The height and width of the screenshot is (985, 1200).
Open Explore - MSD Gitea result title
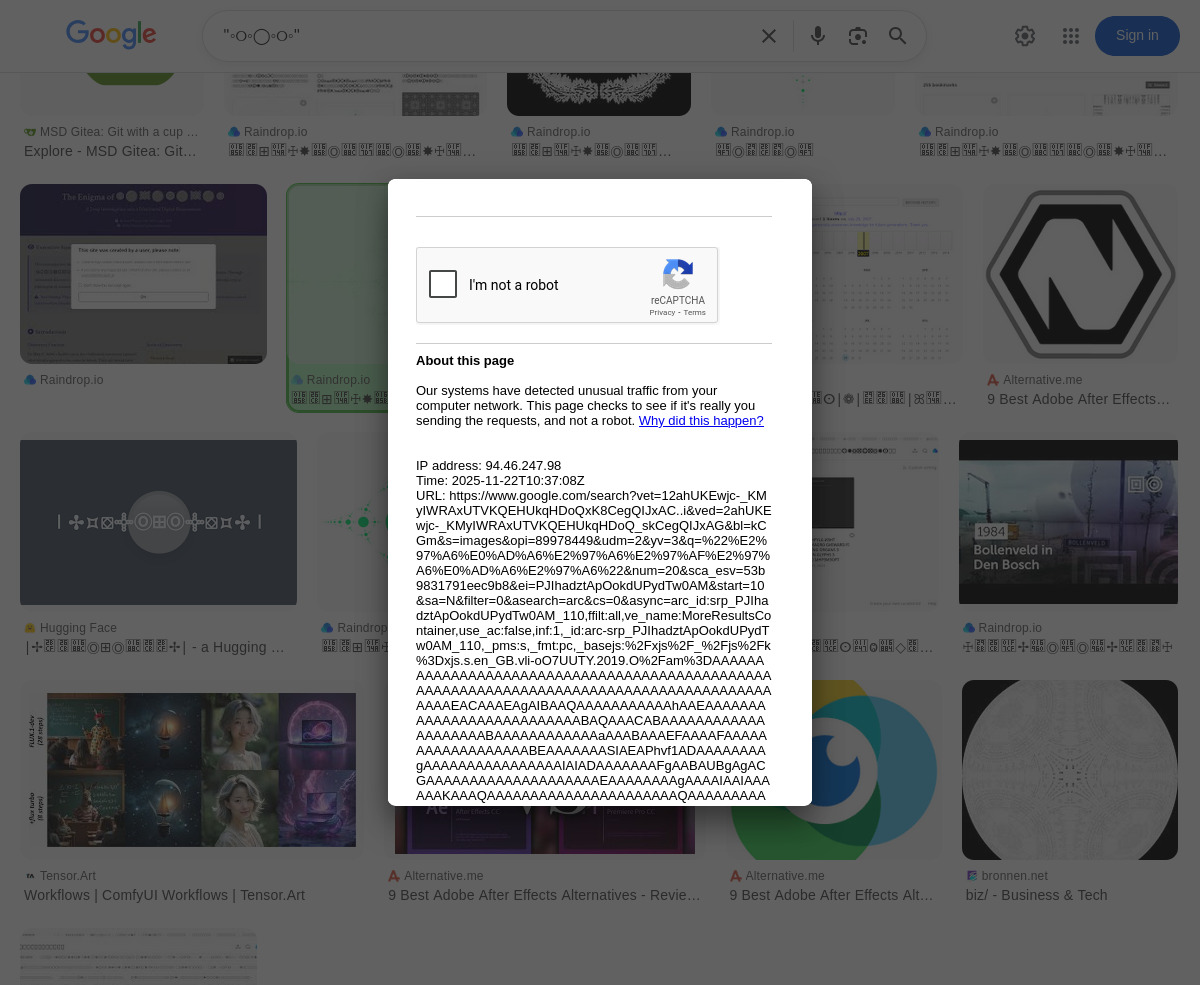(110, 151)
